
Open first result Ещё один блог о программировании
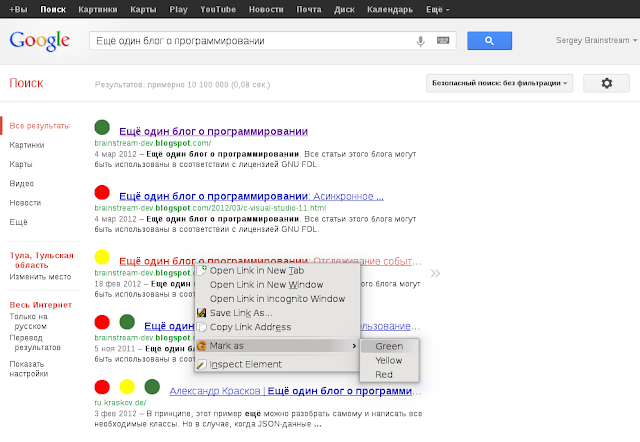(213, 131)
